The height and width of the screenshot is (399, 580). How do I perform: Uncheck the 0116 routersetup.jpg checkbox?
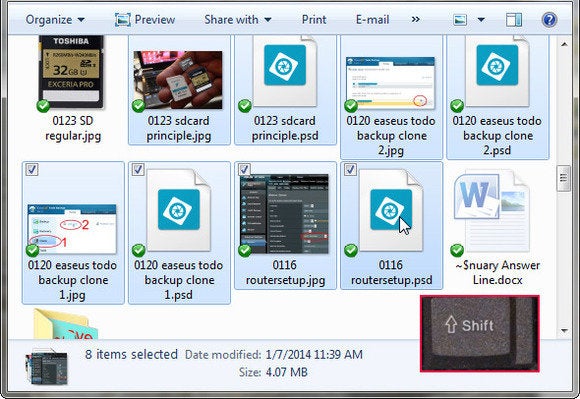[x=244, y=169]
